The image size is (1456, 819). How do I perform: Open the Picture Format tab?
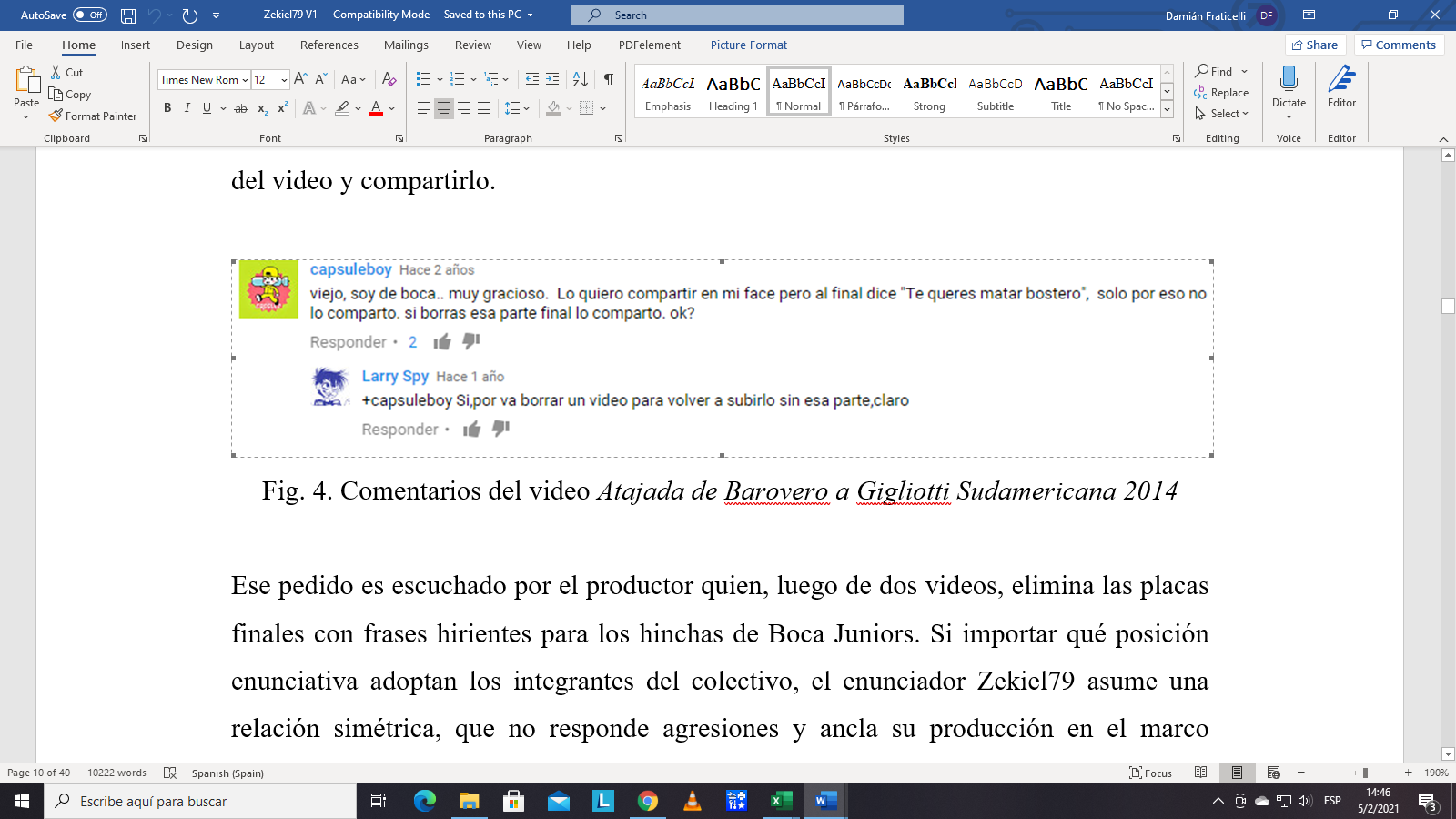tap(749, 45)
